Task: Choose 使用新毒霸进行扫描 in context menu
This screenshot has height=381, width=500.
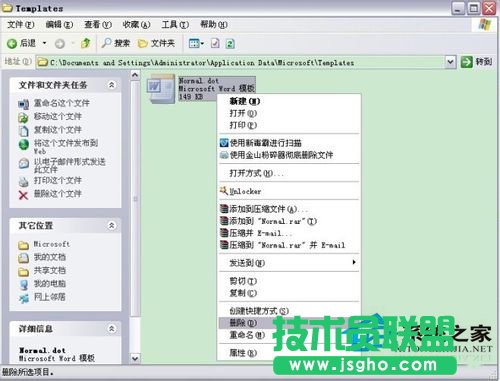Action: pos(289,143)
